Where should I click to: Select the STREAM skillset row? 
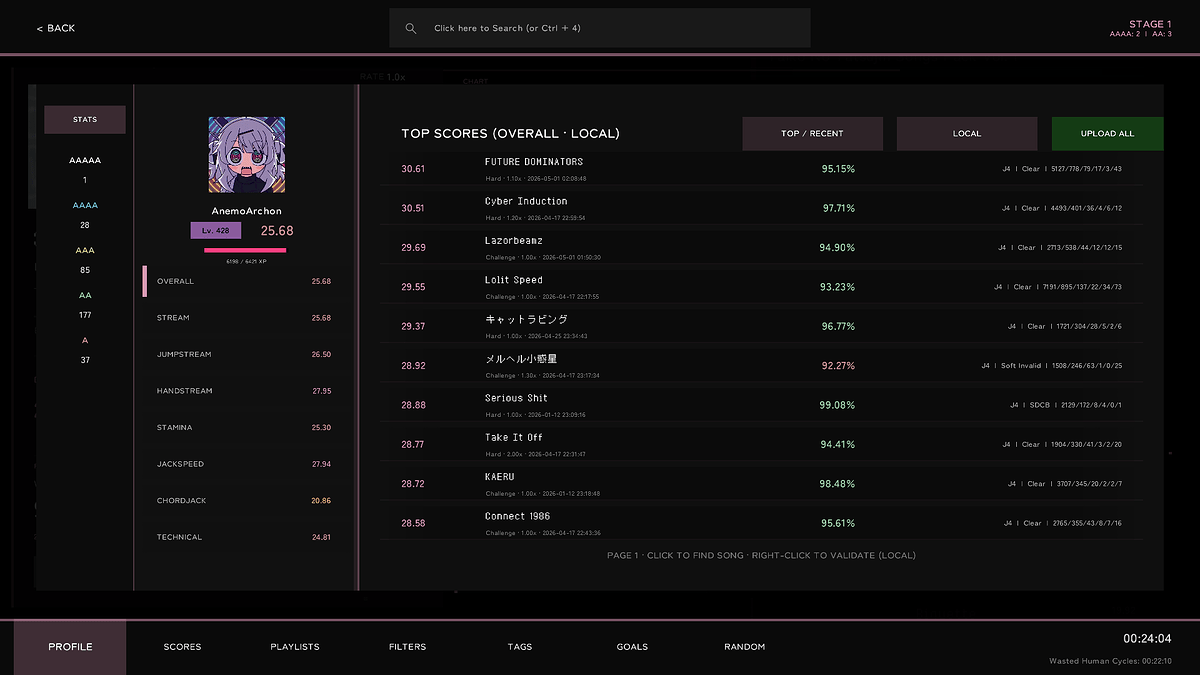[x=244, y=318]
